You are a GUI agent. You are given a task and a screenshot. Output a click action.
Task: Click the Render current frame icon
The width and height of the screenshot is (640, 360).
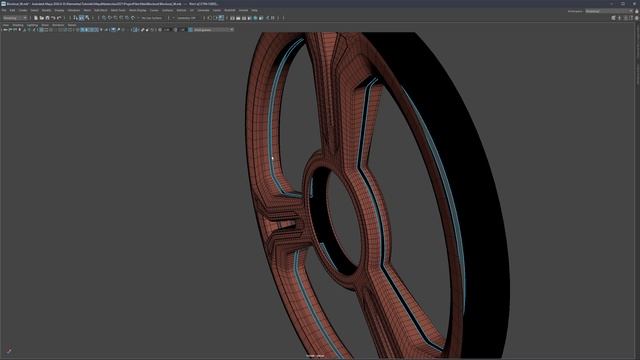pyautogui.click(x=238, y=18)
